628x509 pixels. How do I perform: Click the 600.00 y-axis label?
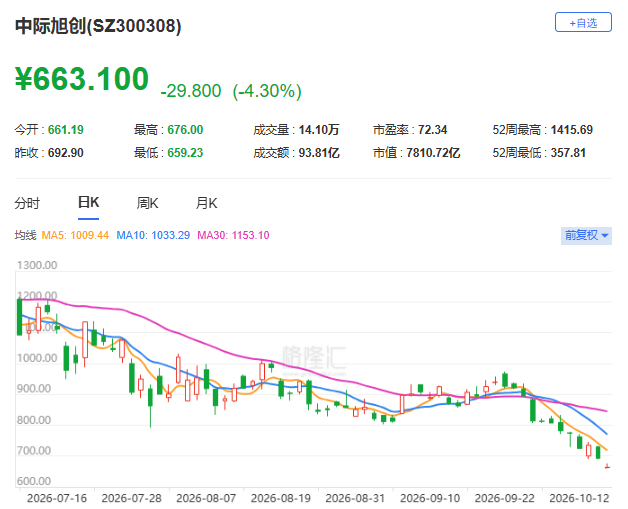[x=34, y=481]
